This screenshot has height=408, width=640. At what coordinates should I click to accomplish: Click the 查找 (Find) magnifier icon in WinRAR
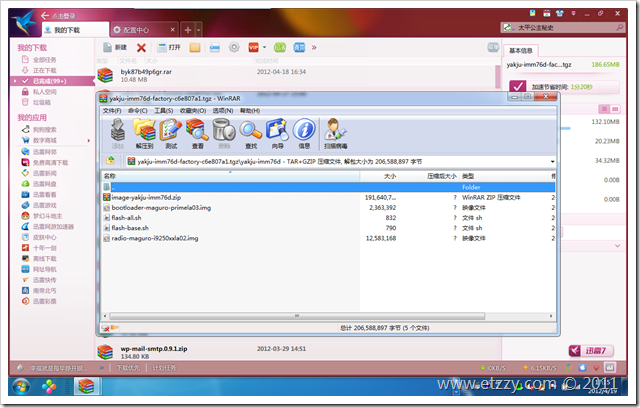point(251,133)
